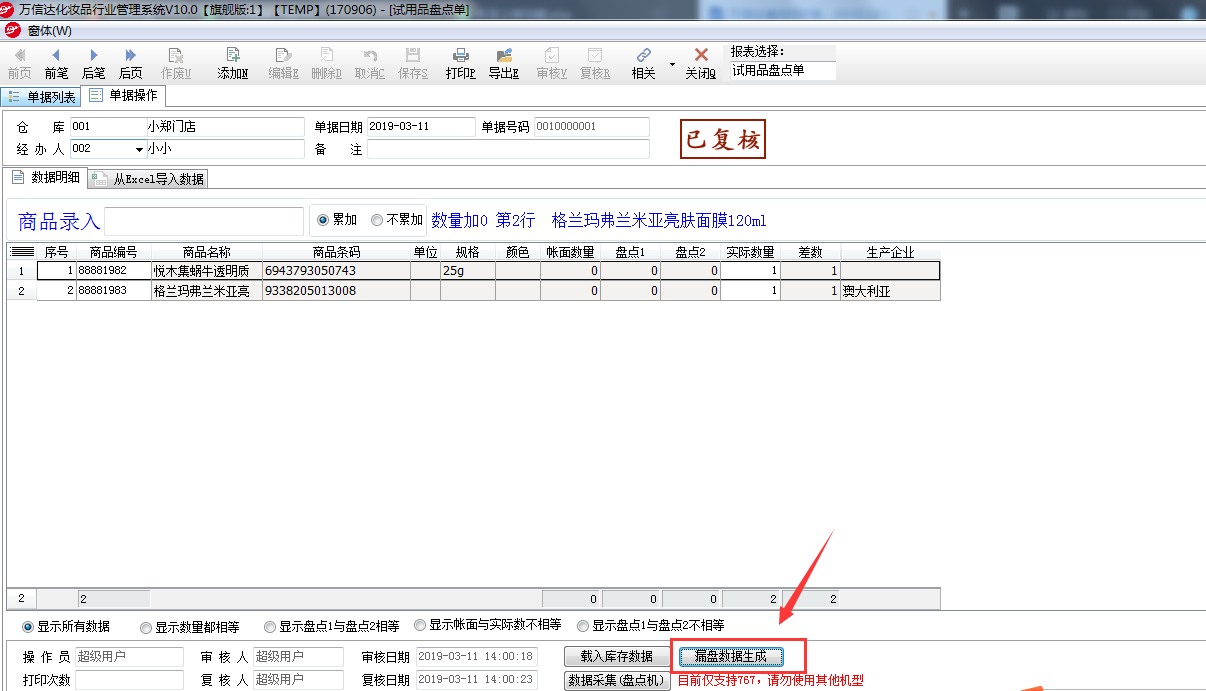
Task: Click the 差数 column header
Action: point(810,252)
